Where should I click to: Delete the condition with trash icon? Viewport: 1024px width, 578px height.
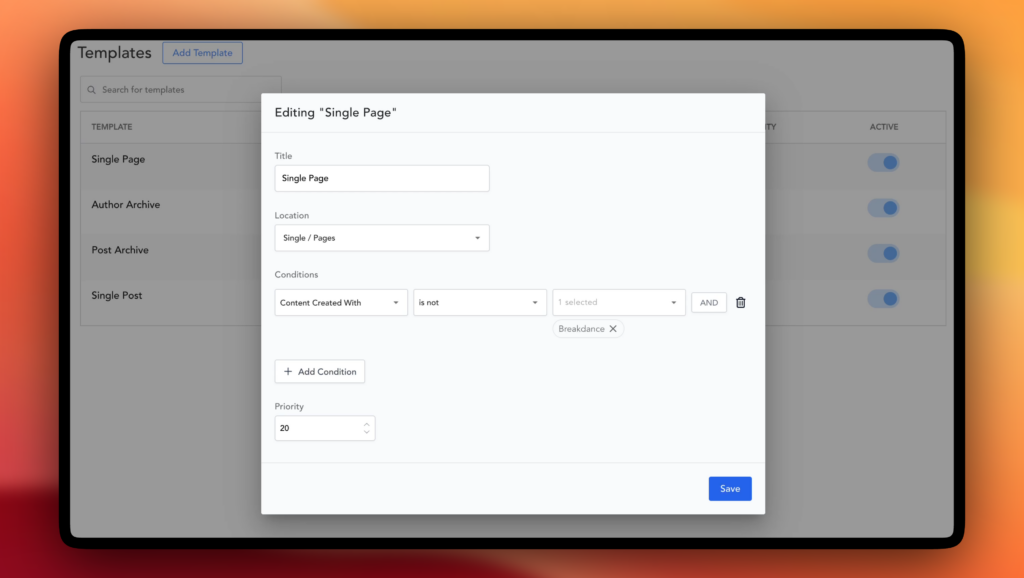pyautogui.click(x=740, y=303)
